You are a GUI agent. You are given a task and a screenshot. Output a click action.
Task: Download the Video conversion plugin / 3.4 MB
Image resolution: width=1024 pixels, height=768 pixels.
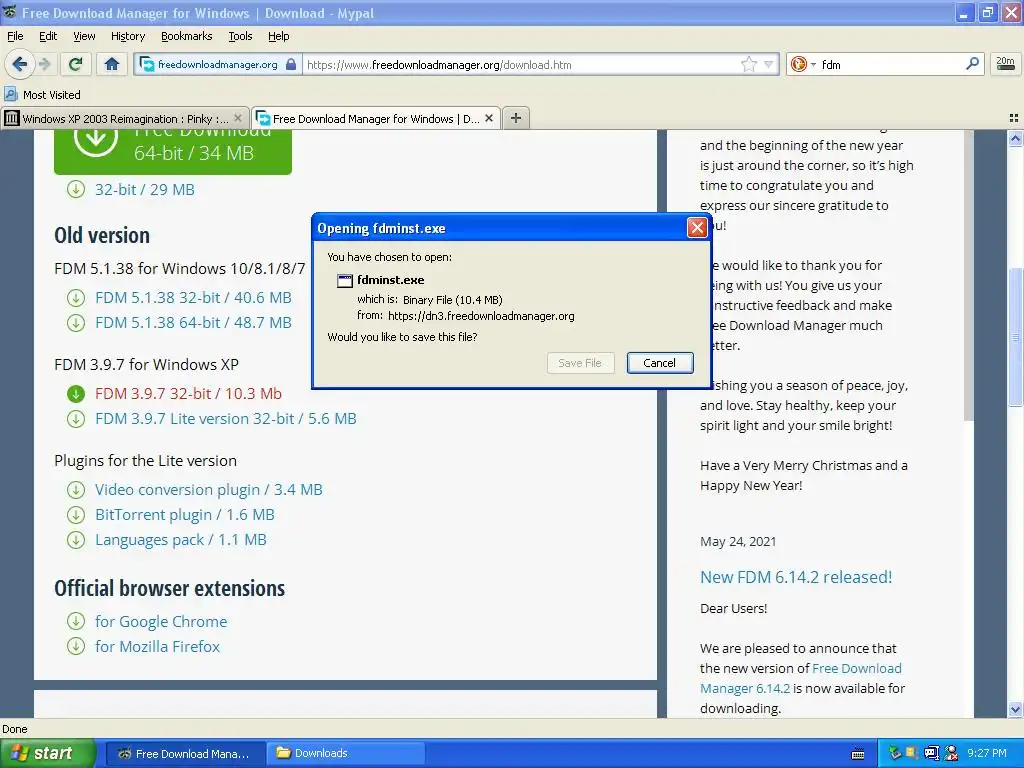click(x=208, y=490)
